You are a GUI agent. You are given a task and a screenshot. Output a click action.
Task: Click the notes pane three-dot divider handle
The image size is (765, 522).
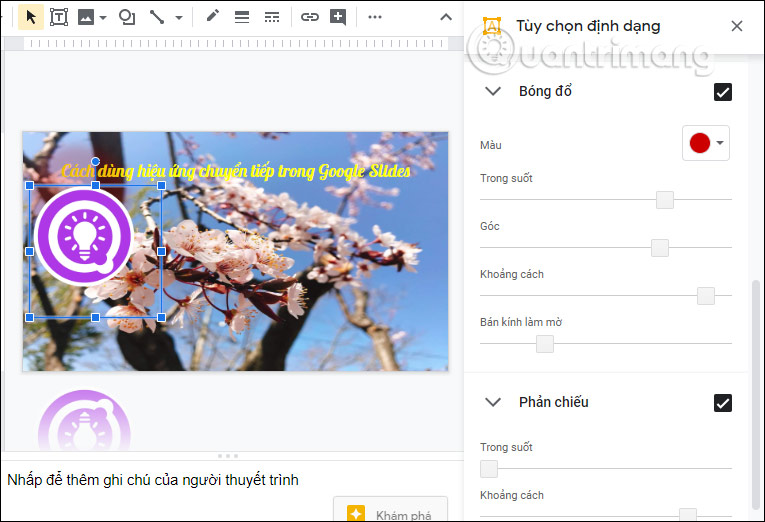pos(228,456)
